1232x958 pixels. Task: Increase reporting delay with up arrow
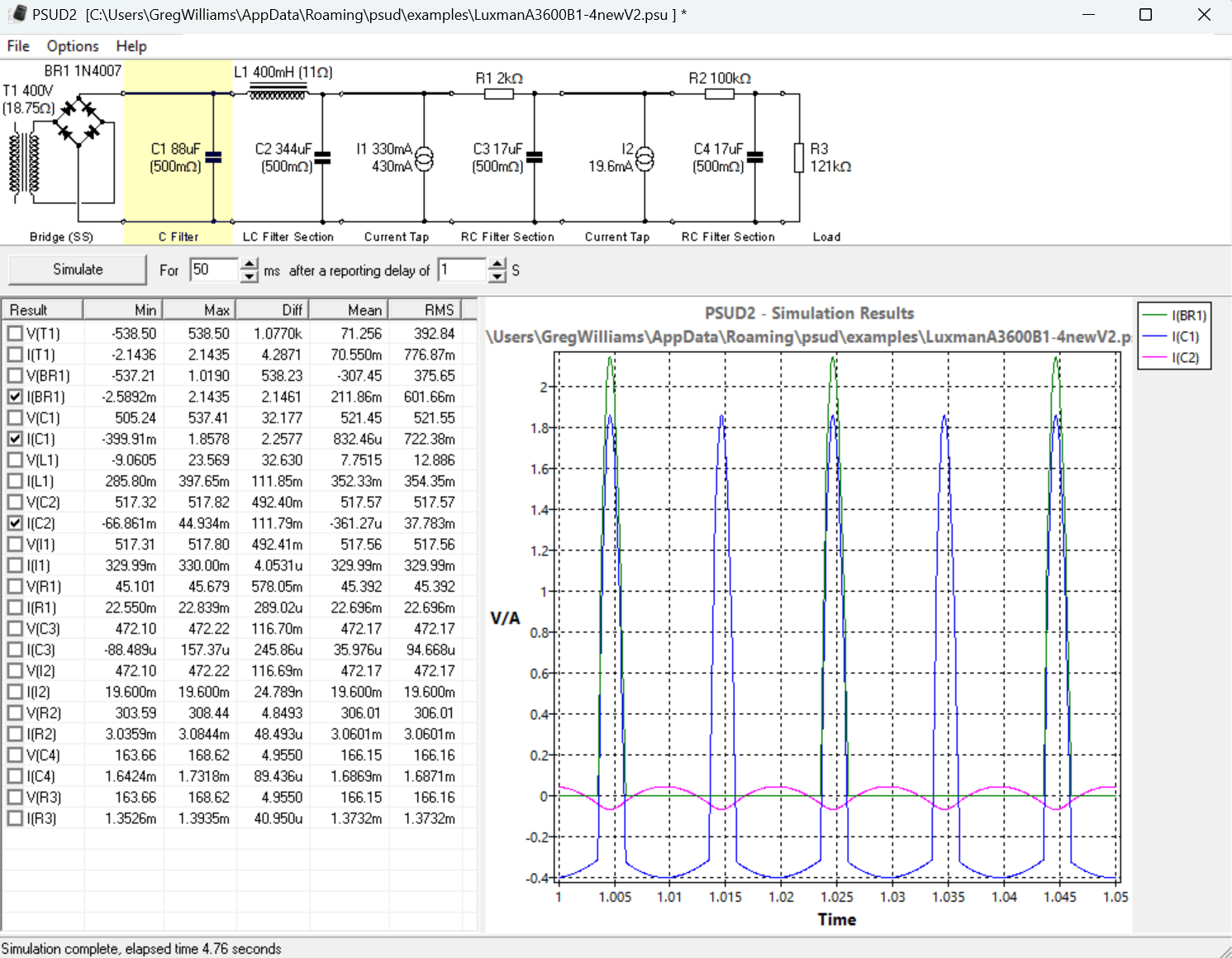[497, 264]
